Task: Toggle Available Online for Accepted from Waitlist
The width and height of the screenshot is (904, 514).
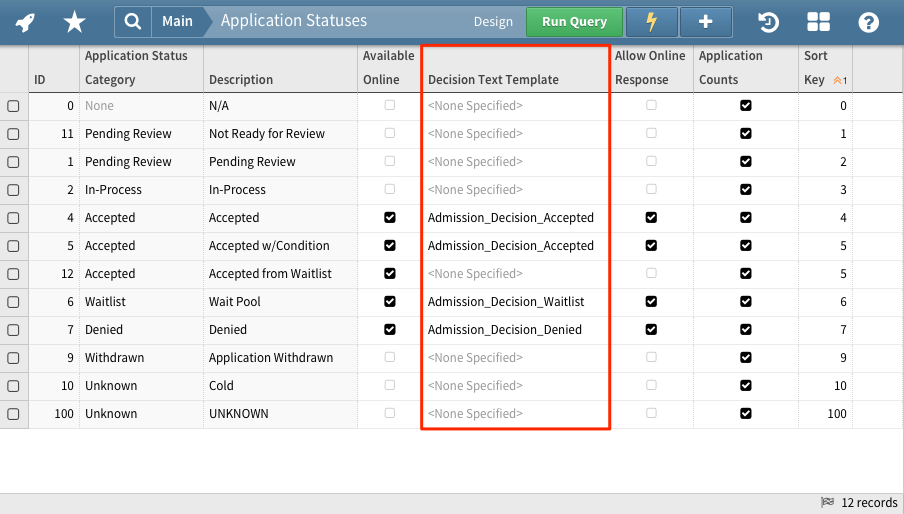Action: [x=390, y=273]
